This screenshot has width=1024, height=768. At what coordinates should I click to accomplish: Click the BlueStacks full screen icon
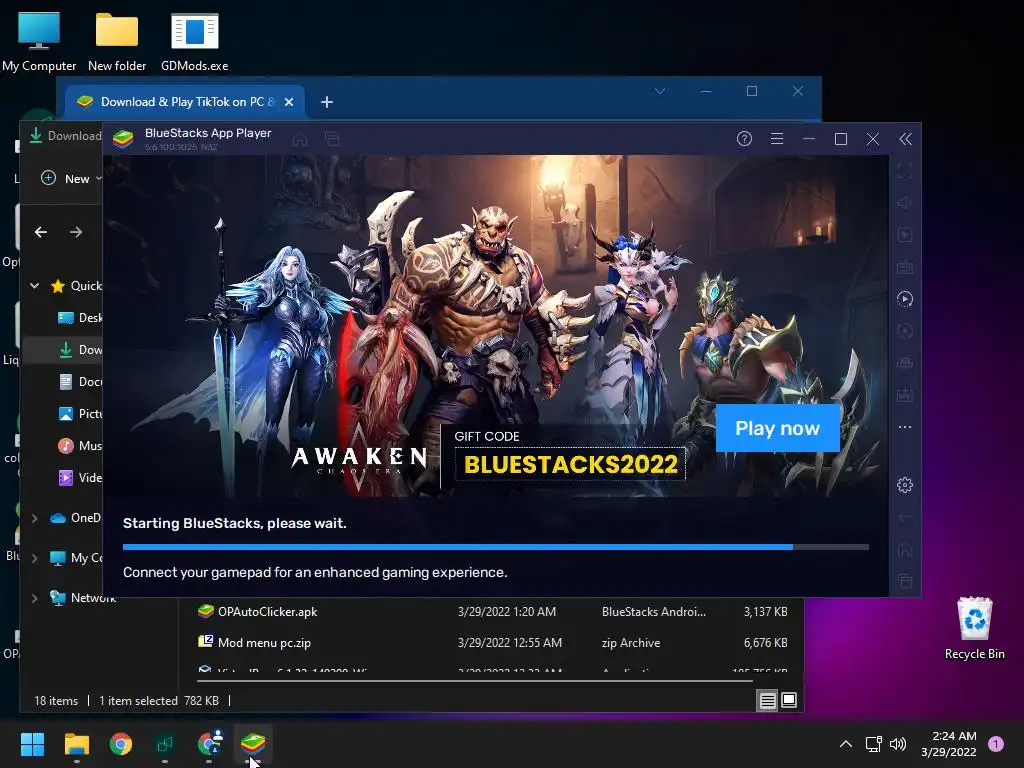coord(904,171)
